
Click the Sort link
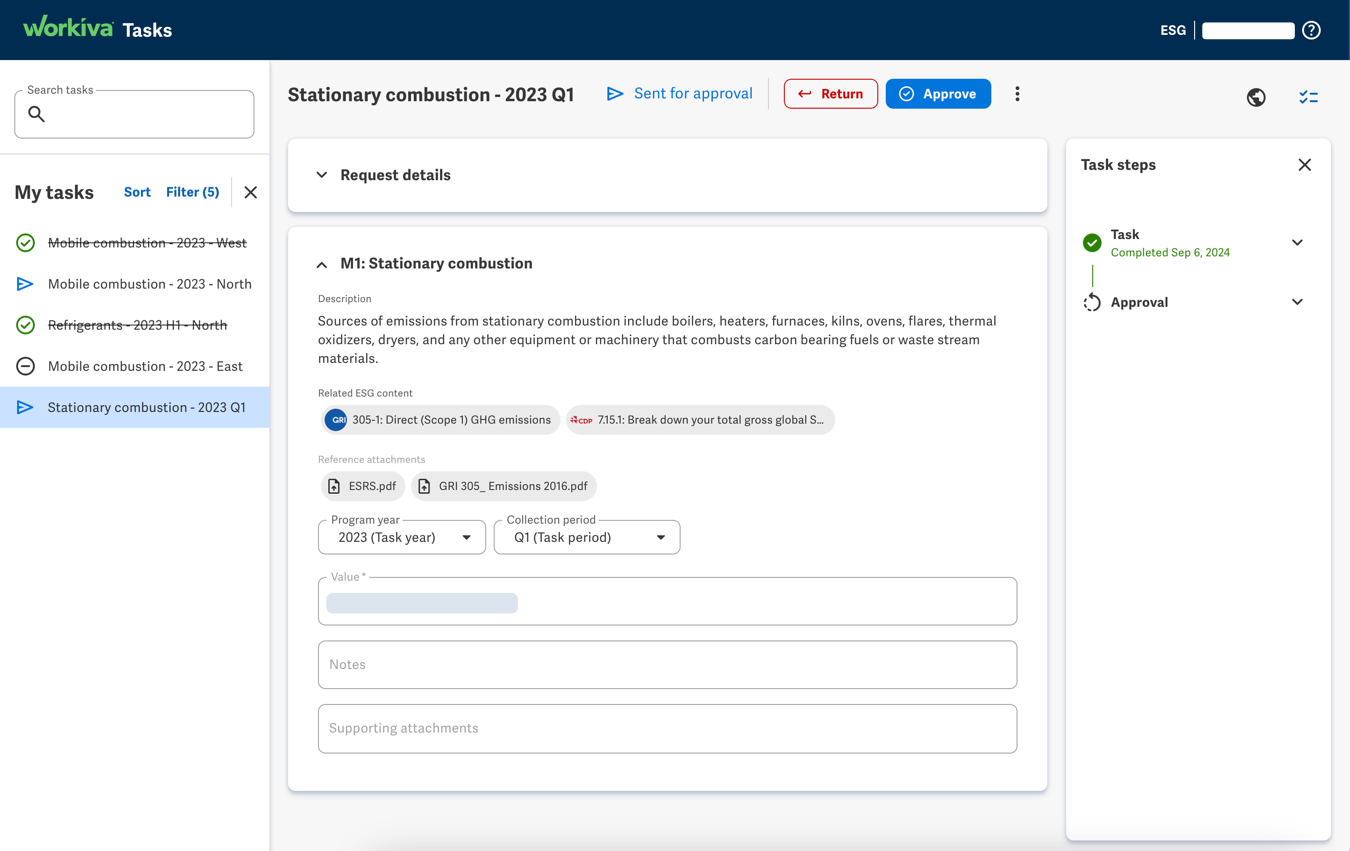137,192
